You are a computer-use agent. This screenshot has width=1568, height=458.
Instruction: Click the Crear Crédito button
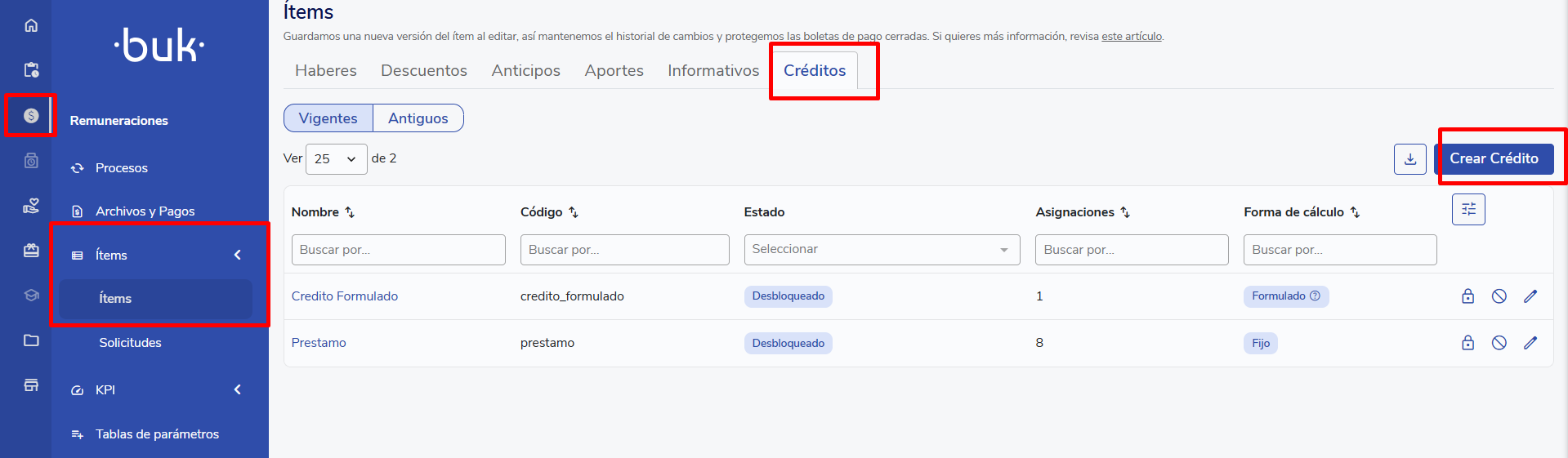point(1493,158)
